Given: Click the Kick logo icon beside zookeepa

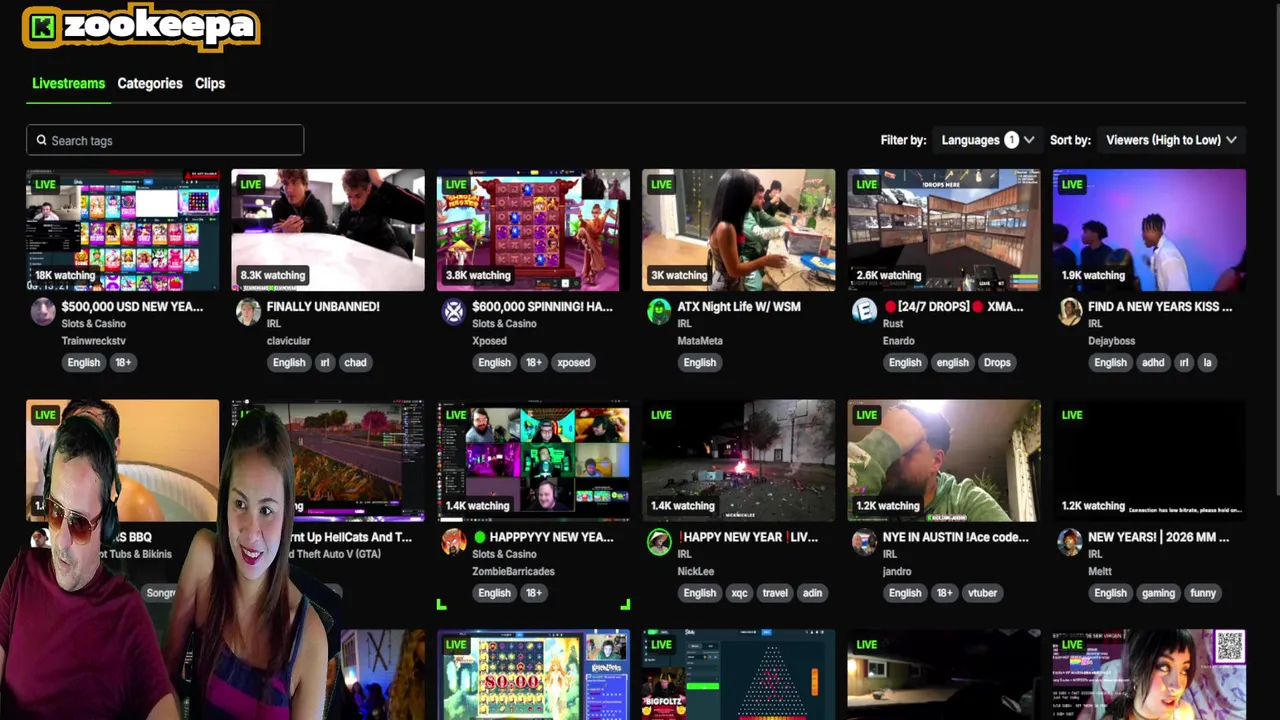Looking at the screenshot, I should pyautogui.click(x=43, y=27).
